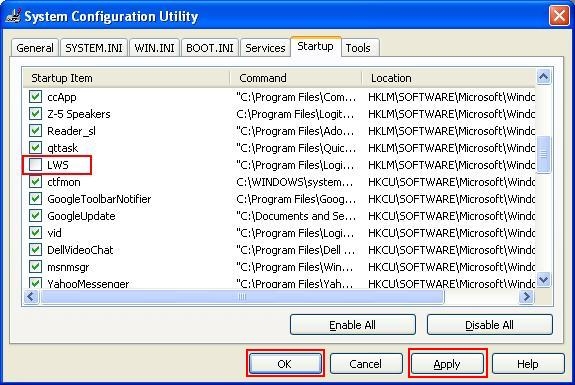575x385 pixels.
Task: Enable the LWS startup item checkbox
Action: [35, 165]
